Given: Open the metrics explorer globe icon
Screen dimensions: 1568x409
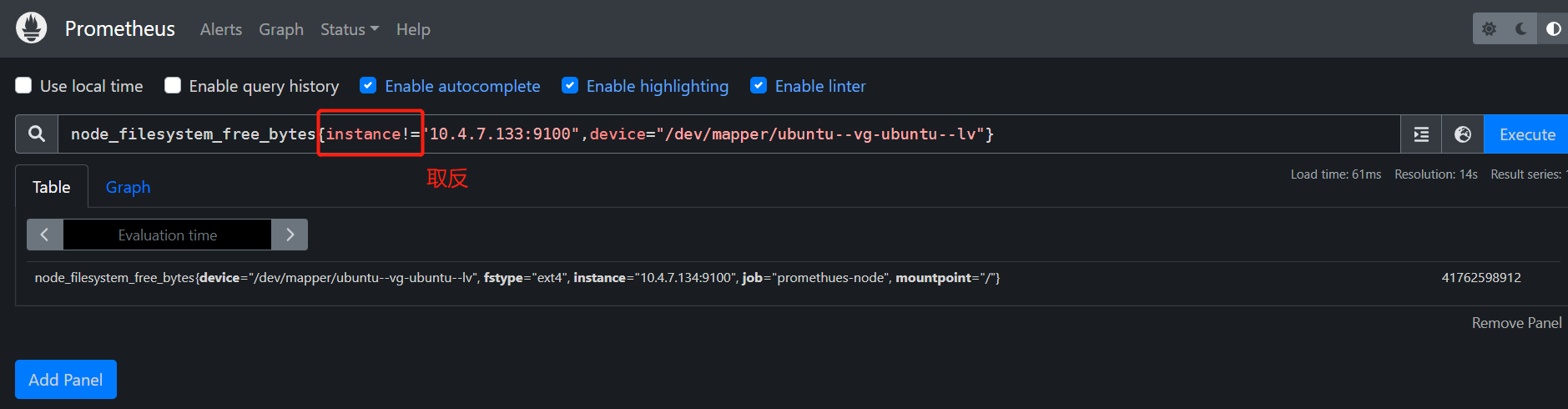Looking at the screenshot, I should tap(1463, 134).
